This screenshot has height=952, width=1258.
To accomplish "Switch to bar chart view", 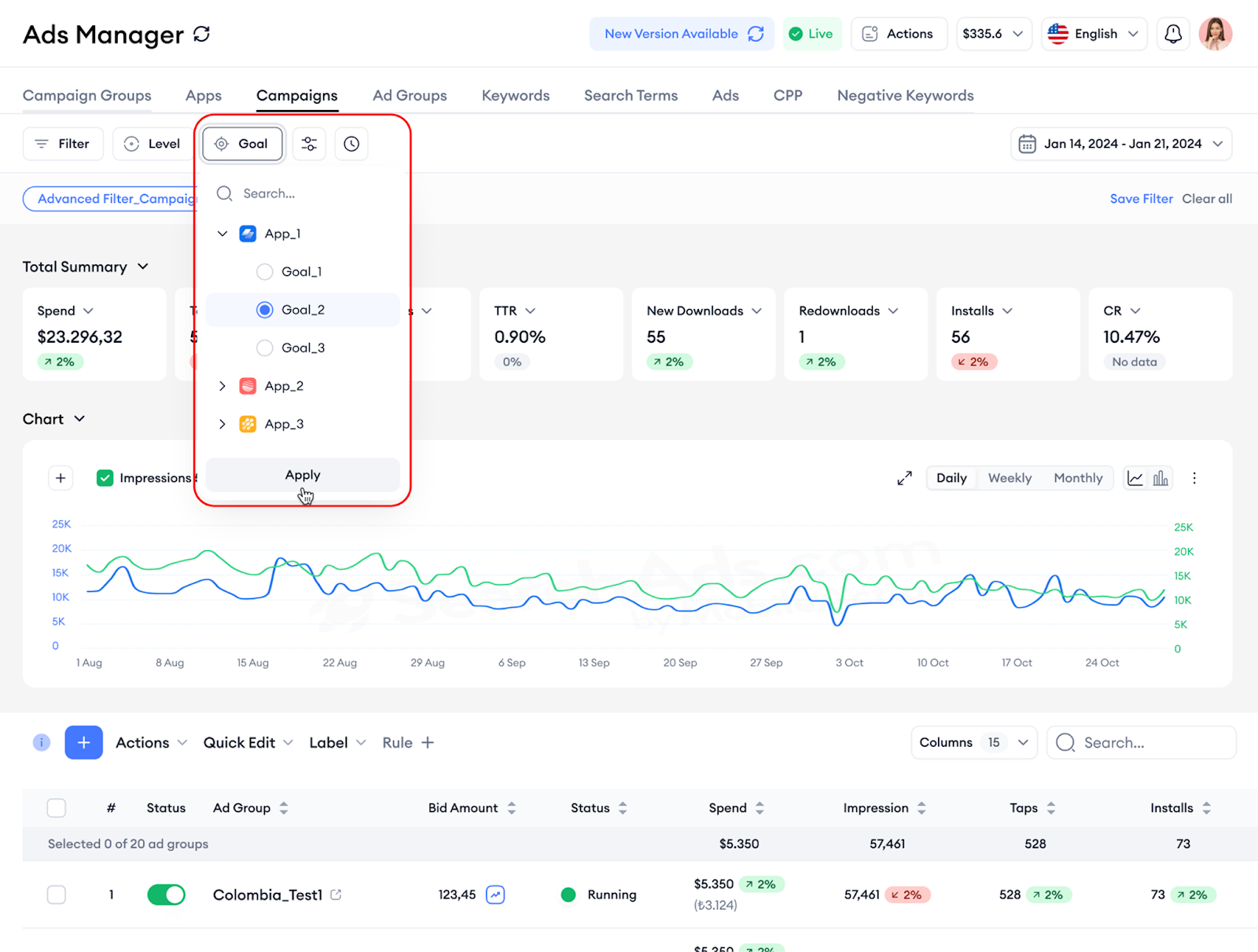I will (x=1161, y=478).
